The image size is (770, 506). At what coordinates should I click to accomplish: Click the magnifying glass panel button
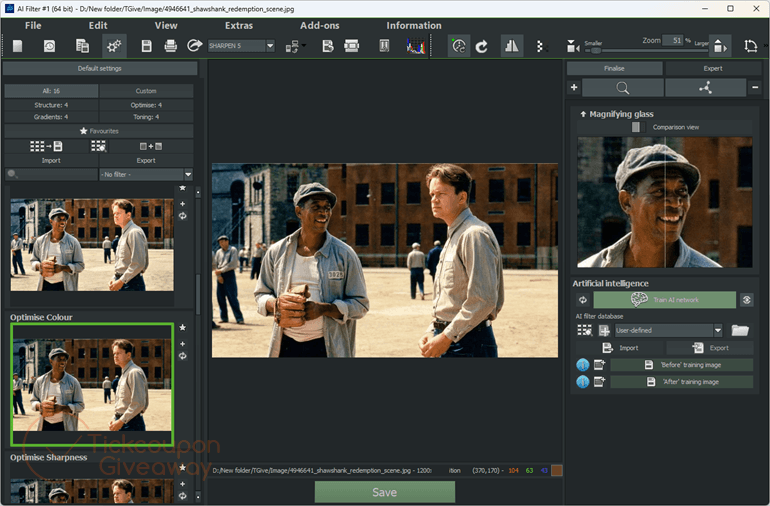tap(622, 88)
